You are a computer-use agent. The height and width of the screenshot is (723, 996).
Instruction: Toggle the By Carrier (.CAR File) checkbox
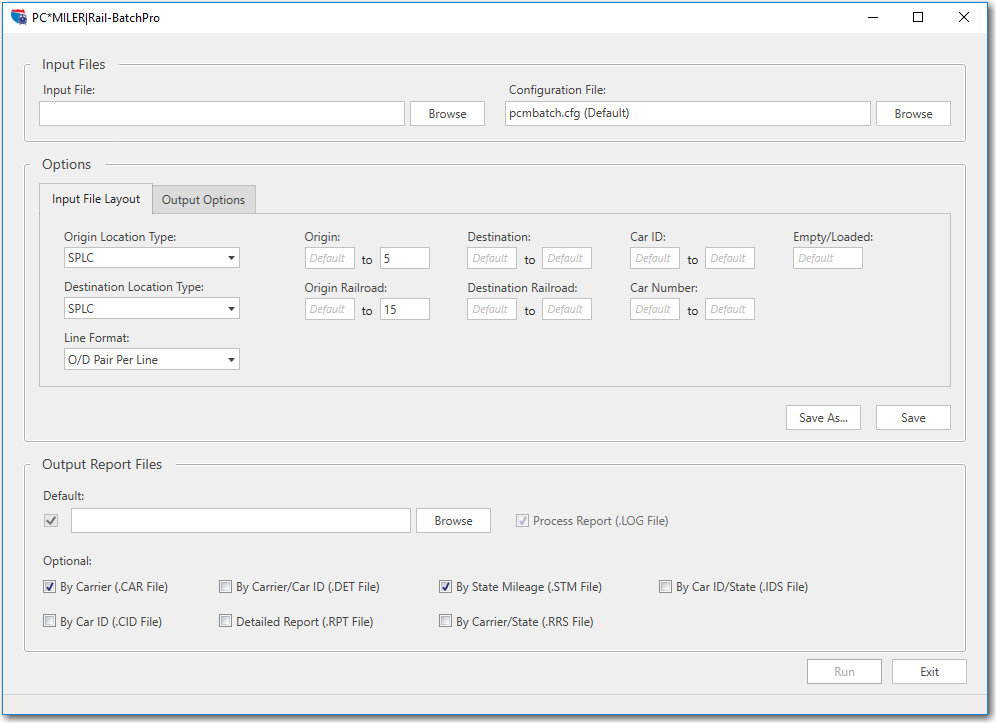[x=50, y=586]
